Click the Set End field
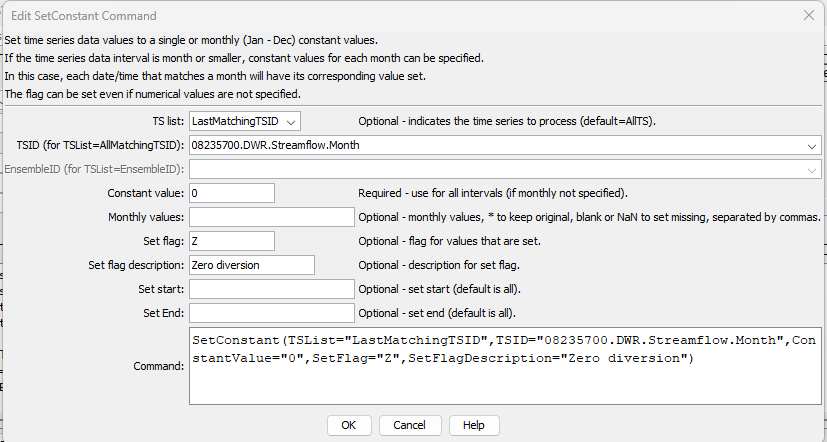 point(272,313)
